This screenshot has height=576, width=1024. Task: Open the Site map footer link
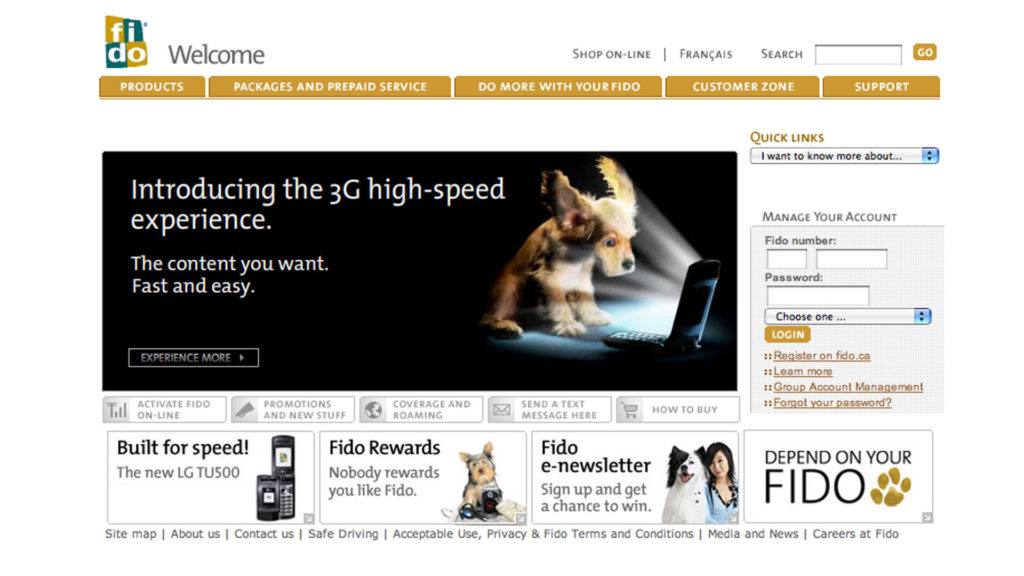pos(131,534)
